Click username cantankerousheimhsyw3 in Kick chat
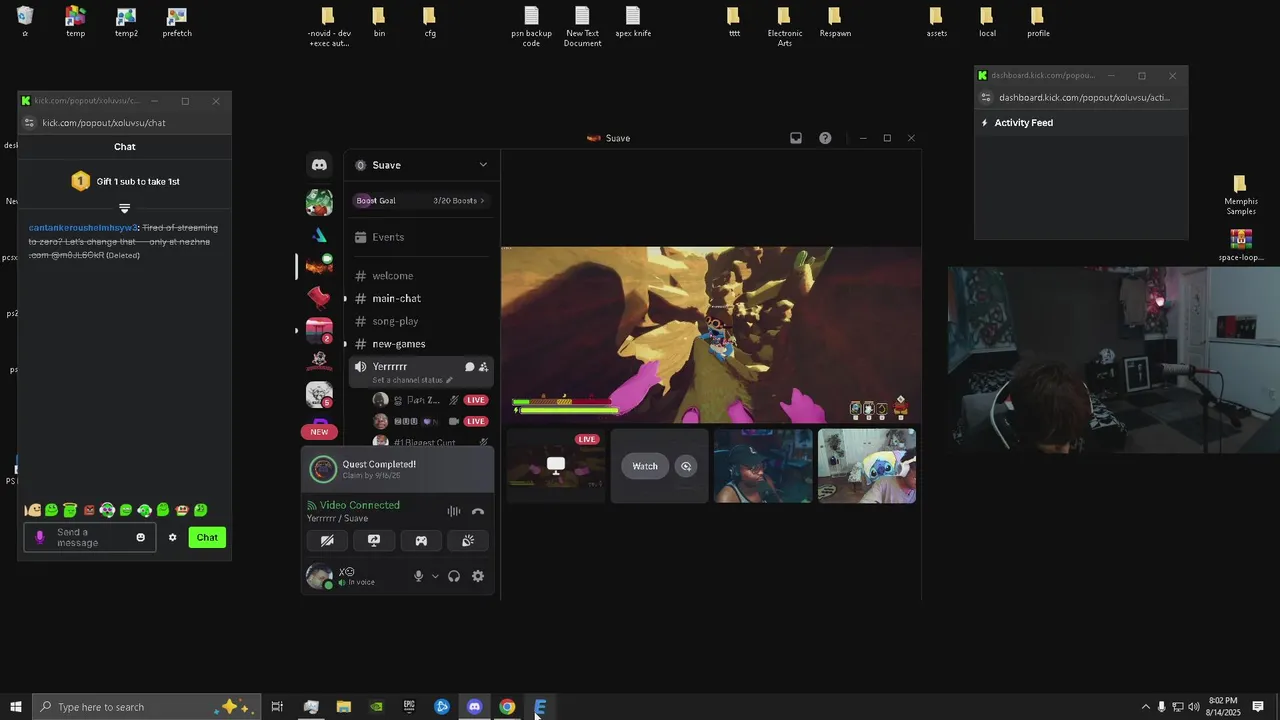Image resolution: width=1280 pixels, height=720 pixels. point(83,228)
